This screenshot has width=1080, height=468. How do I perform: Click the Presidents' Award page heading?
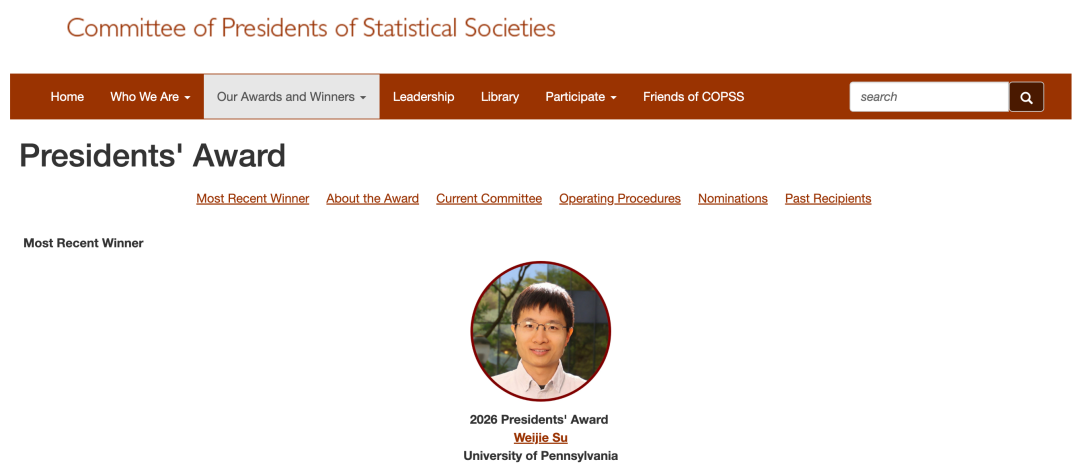(152, 156)
